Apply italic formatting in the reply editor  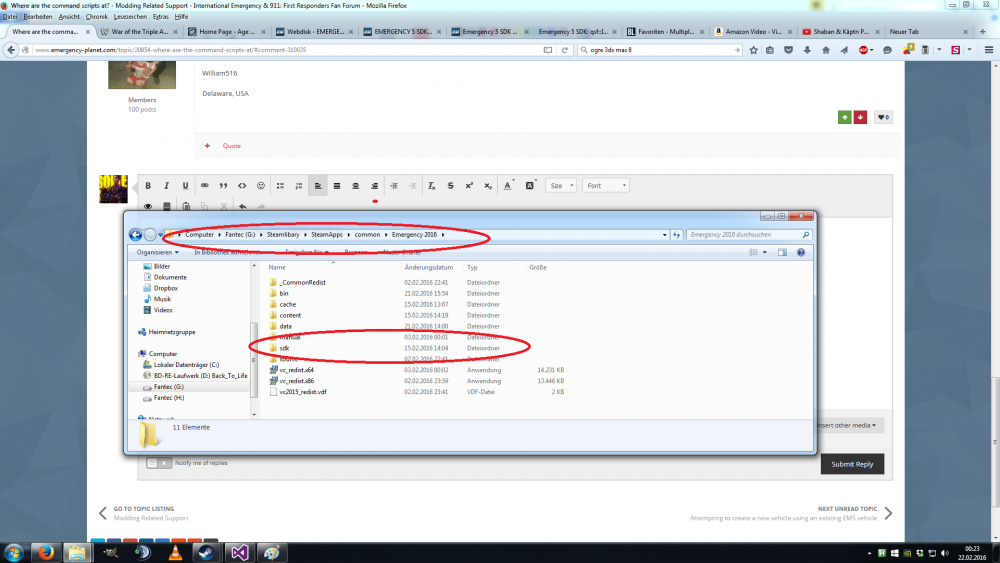tap(166, 186)
